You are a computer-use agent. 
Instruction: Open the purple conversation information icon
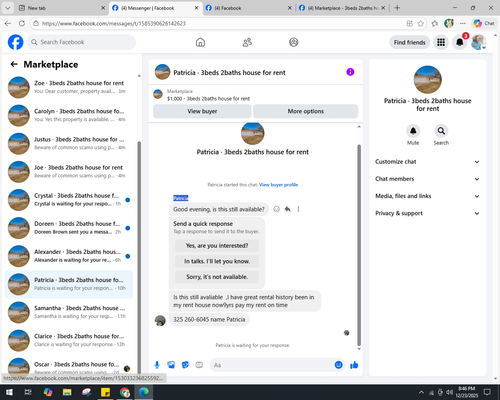point(350,72)
